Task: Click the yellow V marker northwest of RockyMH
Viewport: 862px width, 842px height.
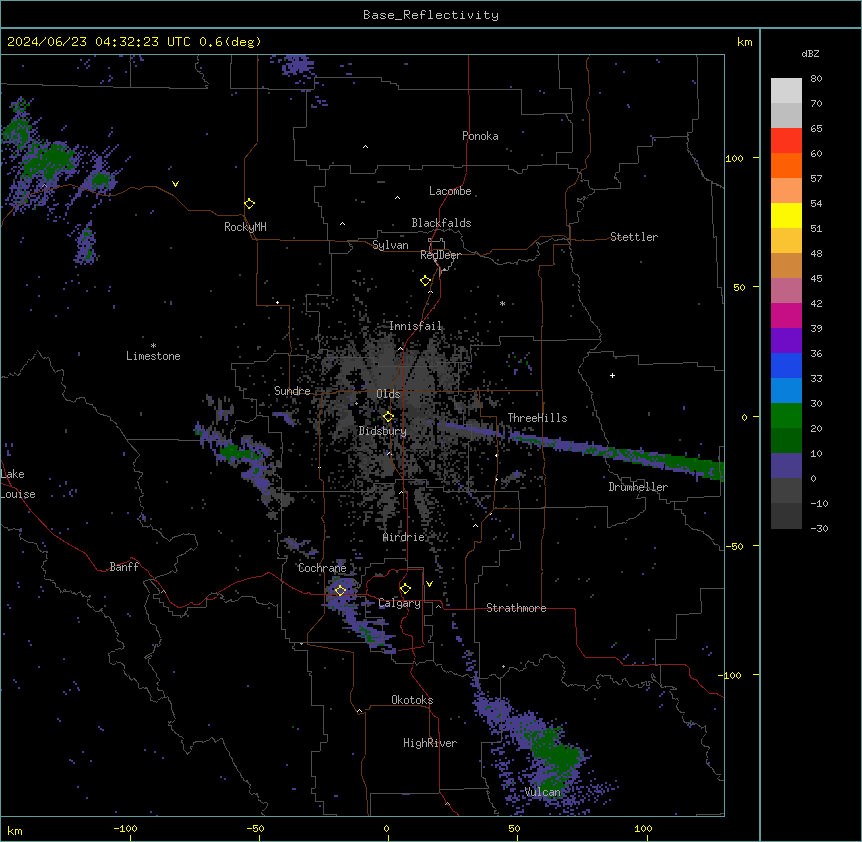Action: 175,184
